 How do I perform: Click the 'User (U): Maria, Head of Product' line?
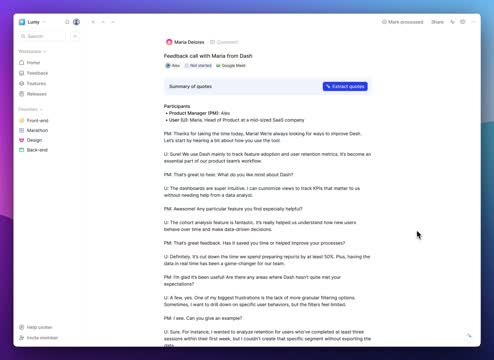(236, 120)
